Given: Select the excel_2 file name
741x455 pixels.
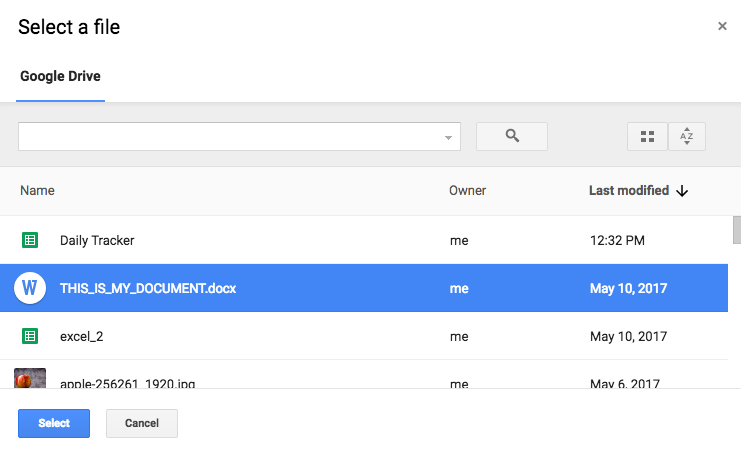Looking at the screenshot, I should pos(81,336).
